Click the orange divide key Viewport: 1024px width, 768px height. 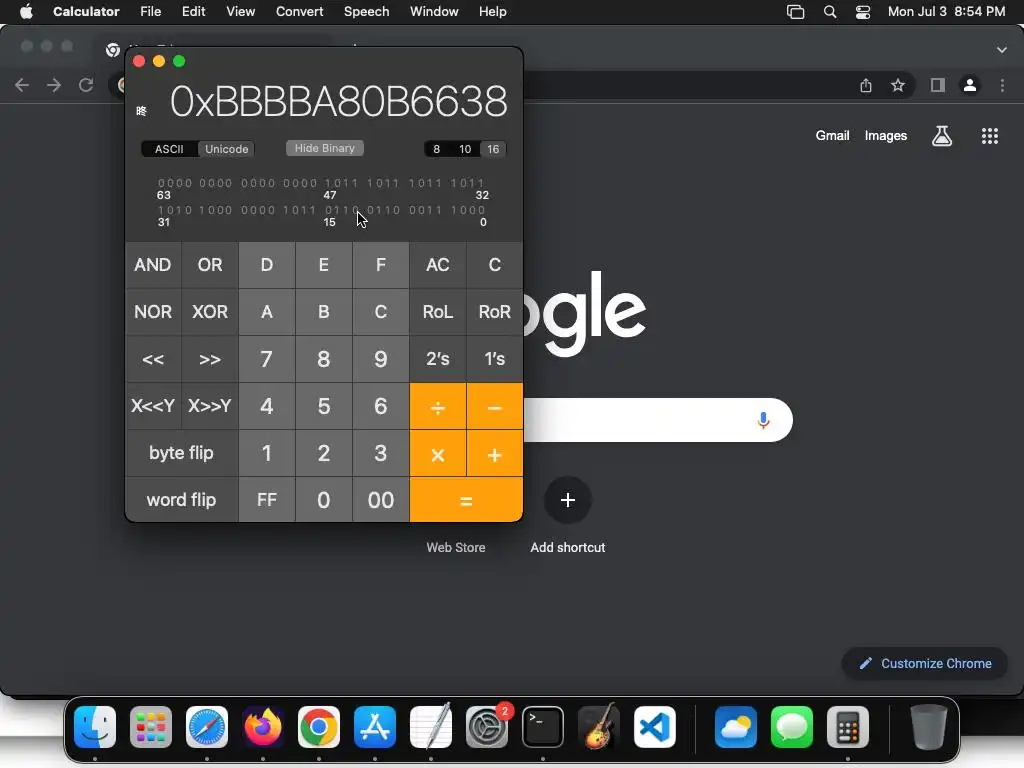click(438, 406)
